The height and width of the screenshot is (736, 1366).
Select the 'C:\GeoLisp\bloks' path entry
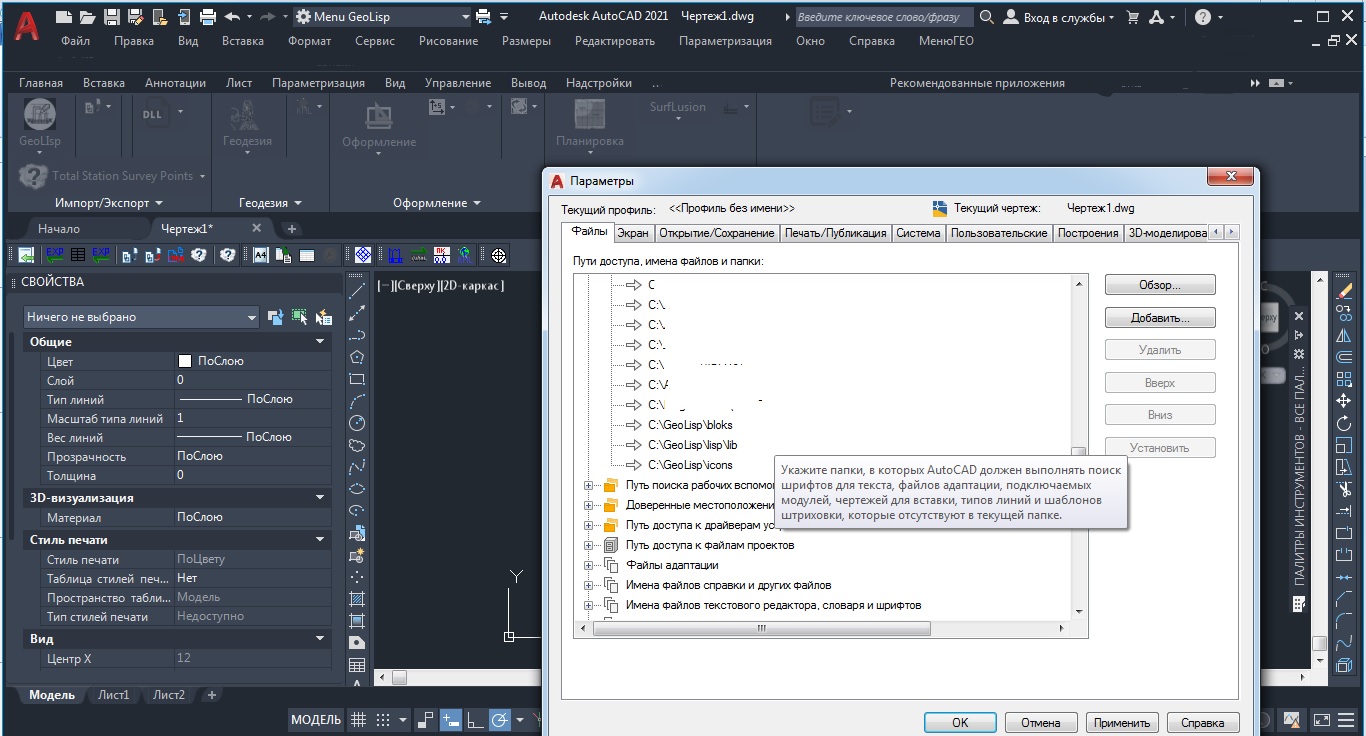click(690, 425)
